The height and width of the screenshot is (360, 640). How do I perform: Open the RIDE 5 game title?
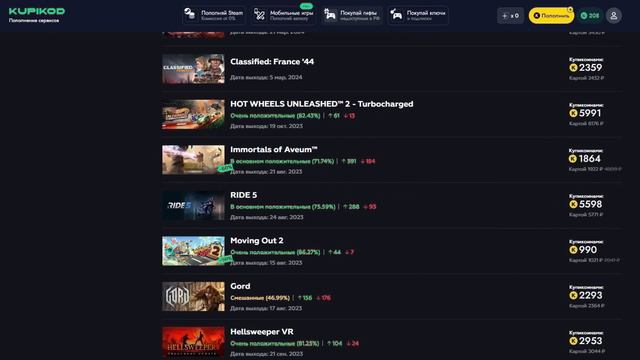244,195
